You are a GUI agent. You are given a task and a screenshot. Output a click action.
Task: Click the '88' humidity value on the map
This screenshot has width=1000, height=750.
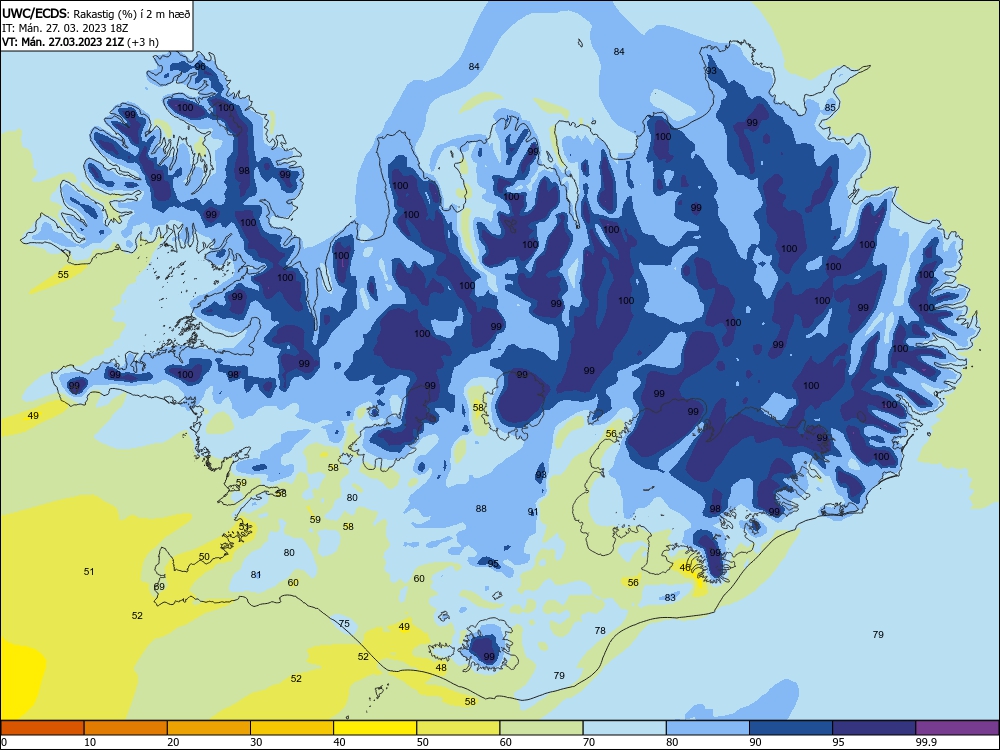click(481, 508)
